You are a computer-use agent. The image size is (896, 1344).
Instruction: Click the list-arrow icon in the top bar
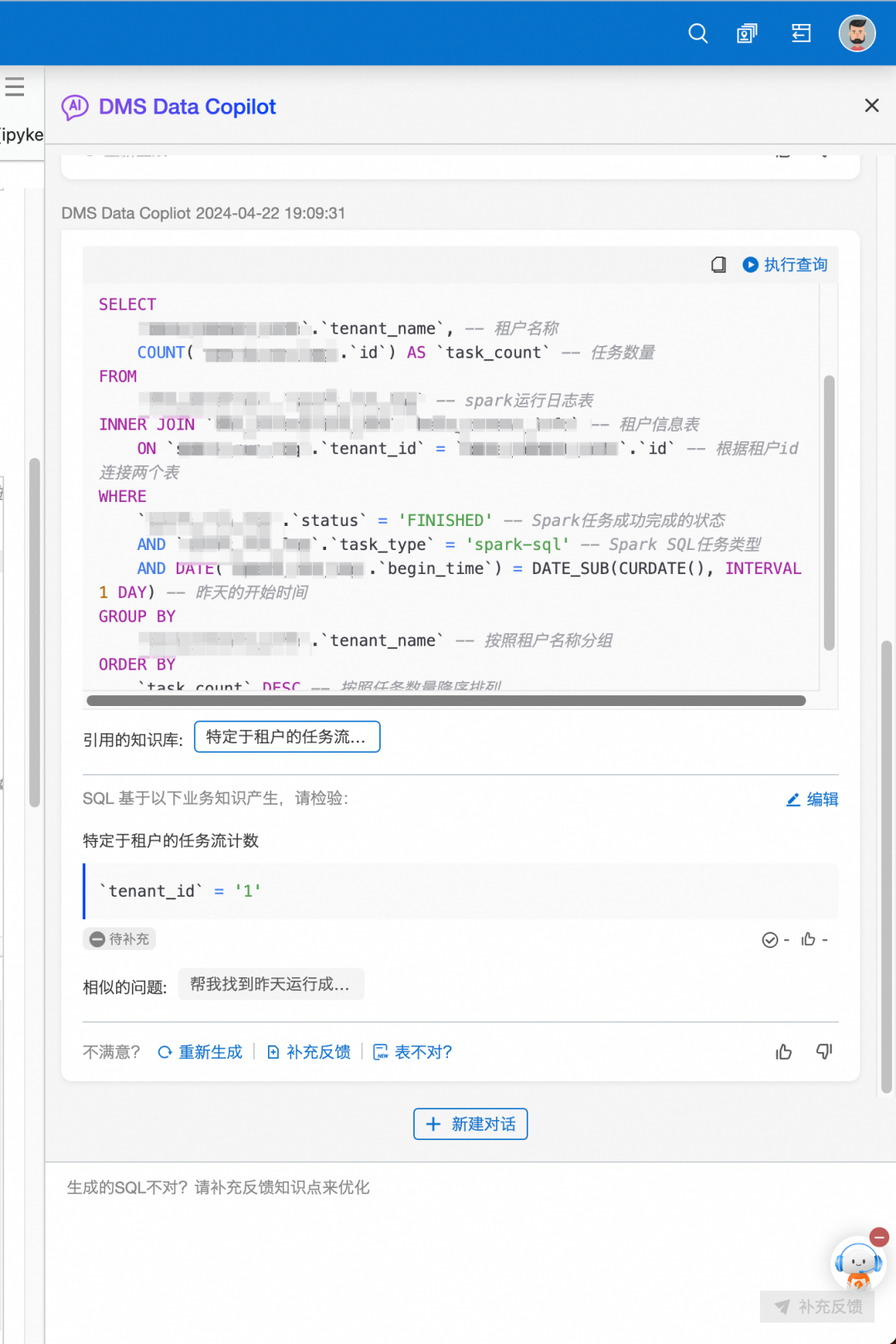tap(801, 33)
